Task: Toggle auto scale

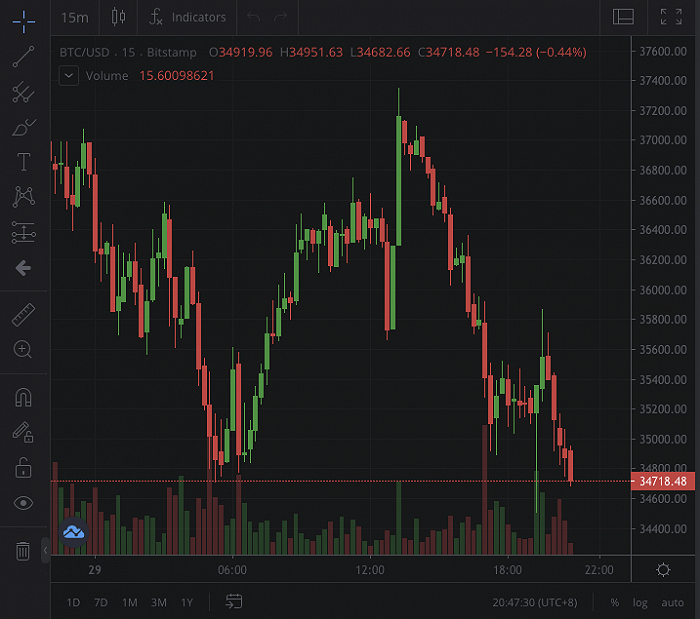Action: click(672, 603)
